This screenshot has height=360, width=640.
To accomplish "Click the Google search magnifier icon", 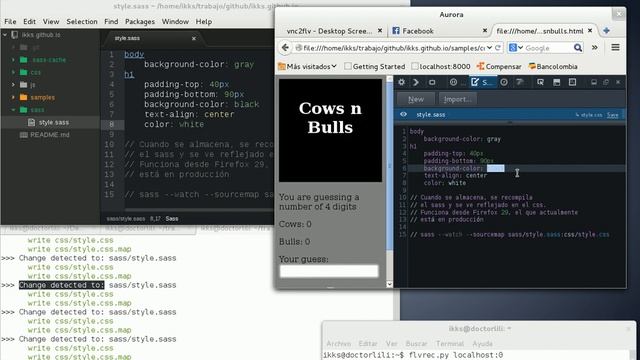I will point(578,48).
